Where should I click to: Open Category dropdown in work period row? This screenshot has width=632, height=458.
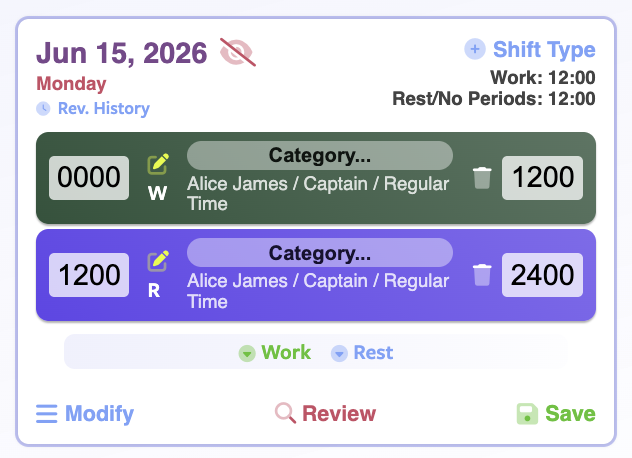[320, 156]
